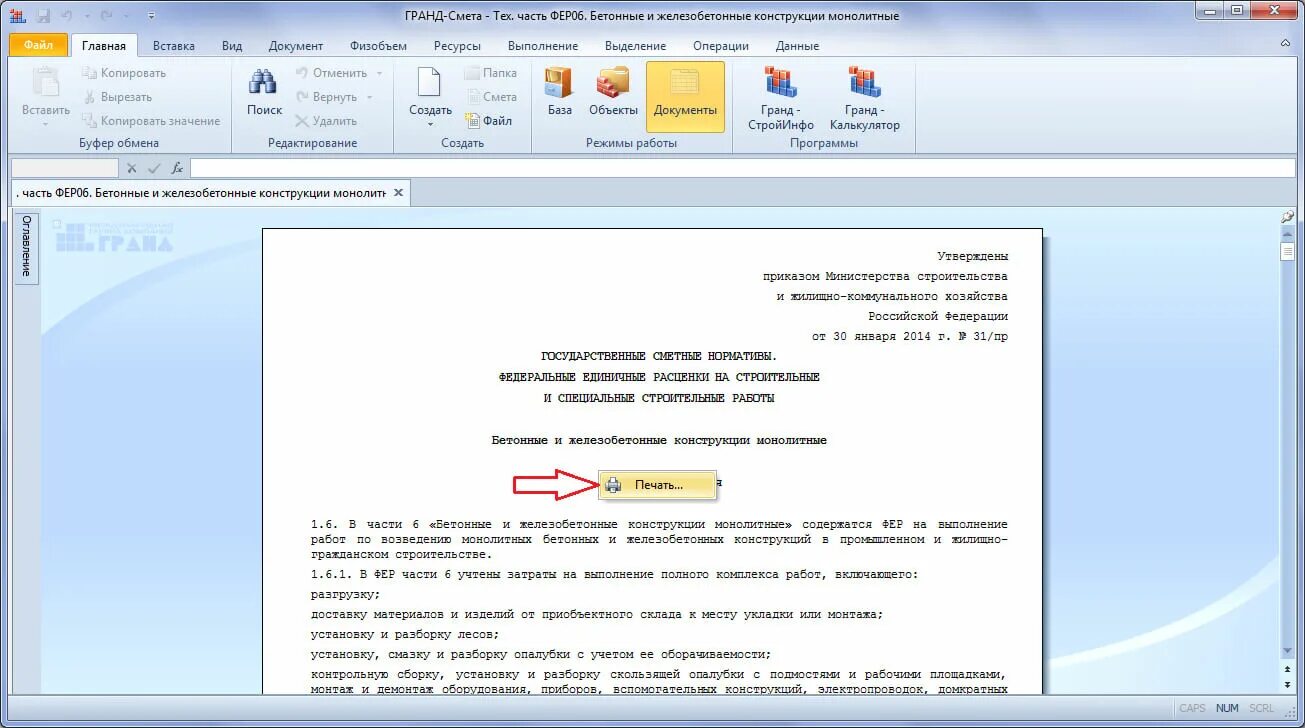This screenshot has height=728, width=1305.
Task: Click Копировать значение button
Action: pos(151,121)
